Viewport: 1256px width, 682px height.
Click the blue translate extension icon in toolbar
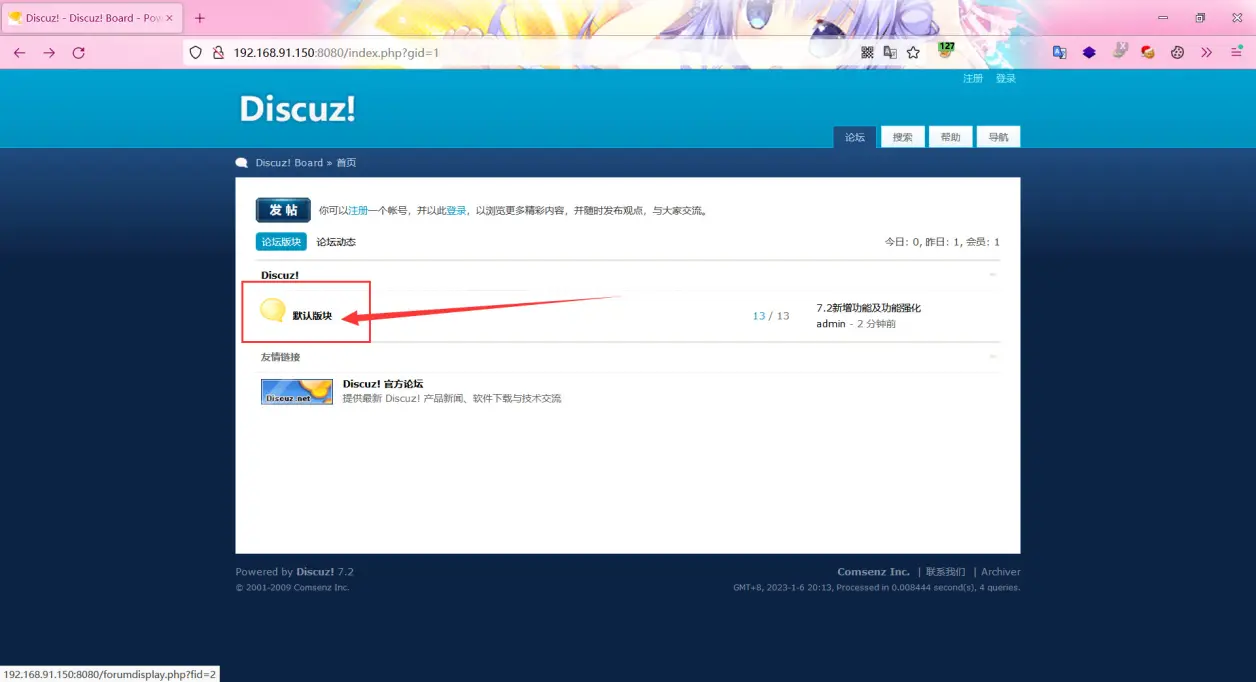(x=1060, y=53)
